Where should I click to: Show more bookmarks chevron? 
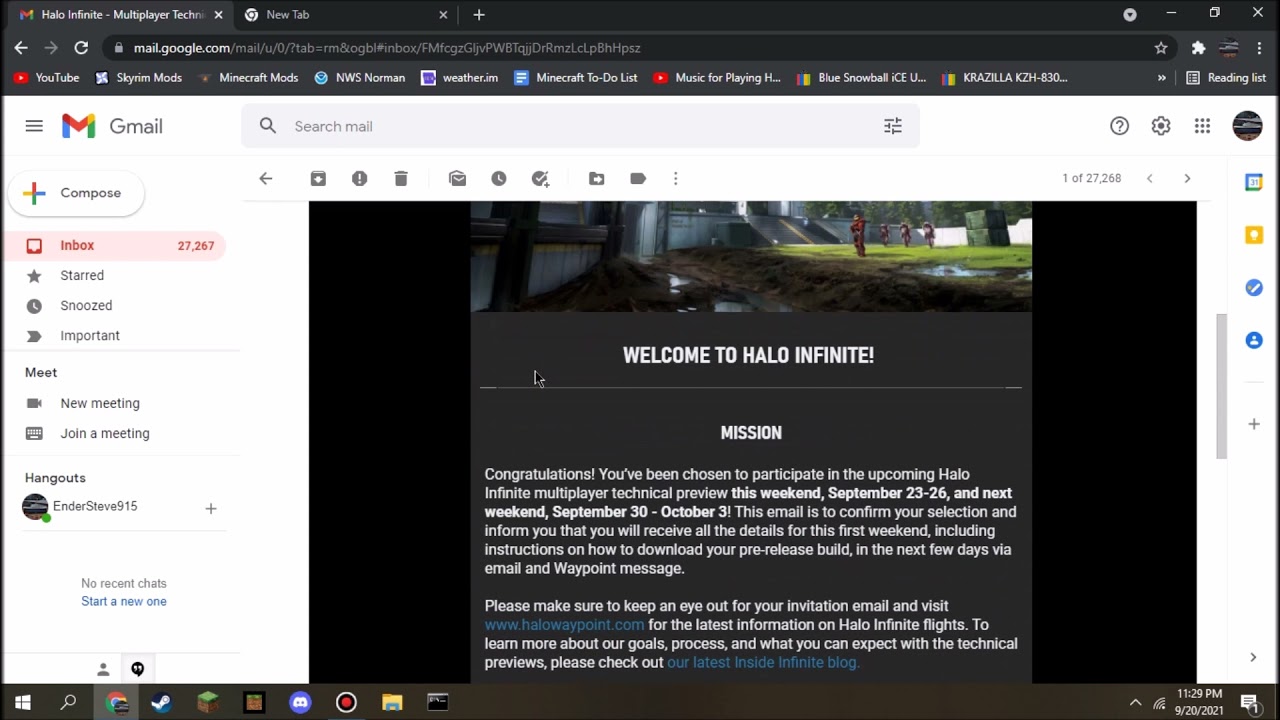(1161, 77)
